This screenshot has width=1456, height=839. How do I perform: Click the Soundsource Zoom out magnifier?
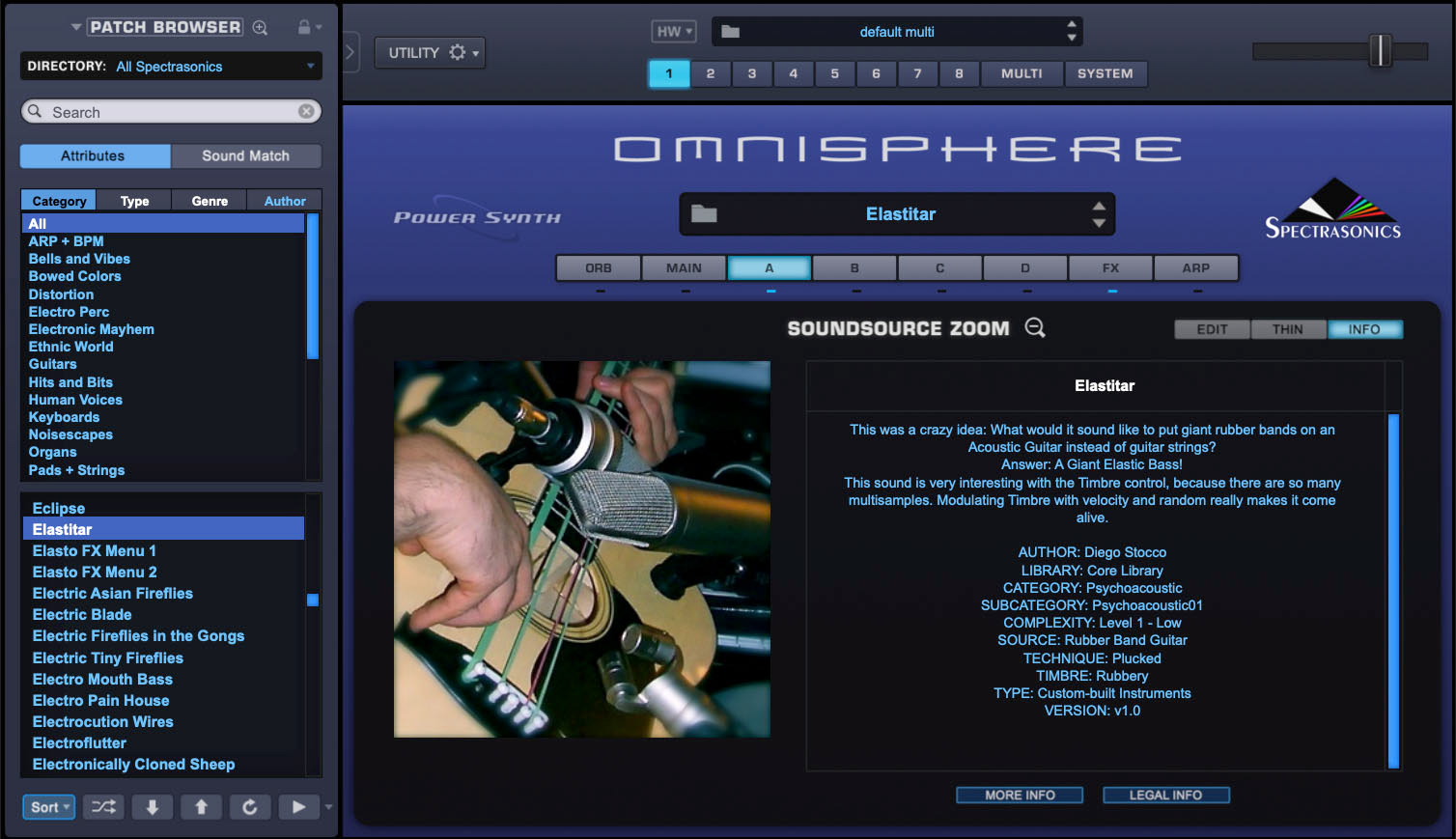[1035, 328]
